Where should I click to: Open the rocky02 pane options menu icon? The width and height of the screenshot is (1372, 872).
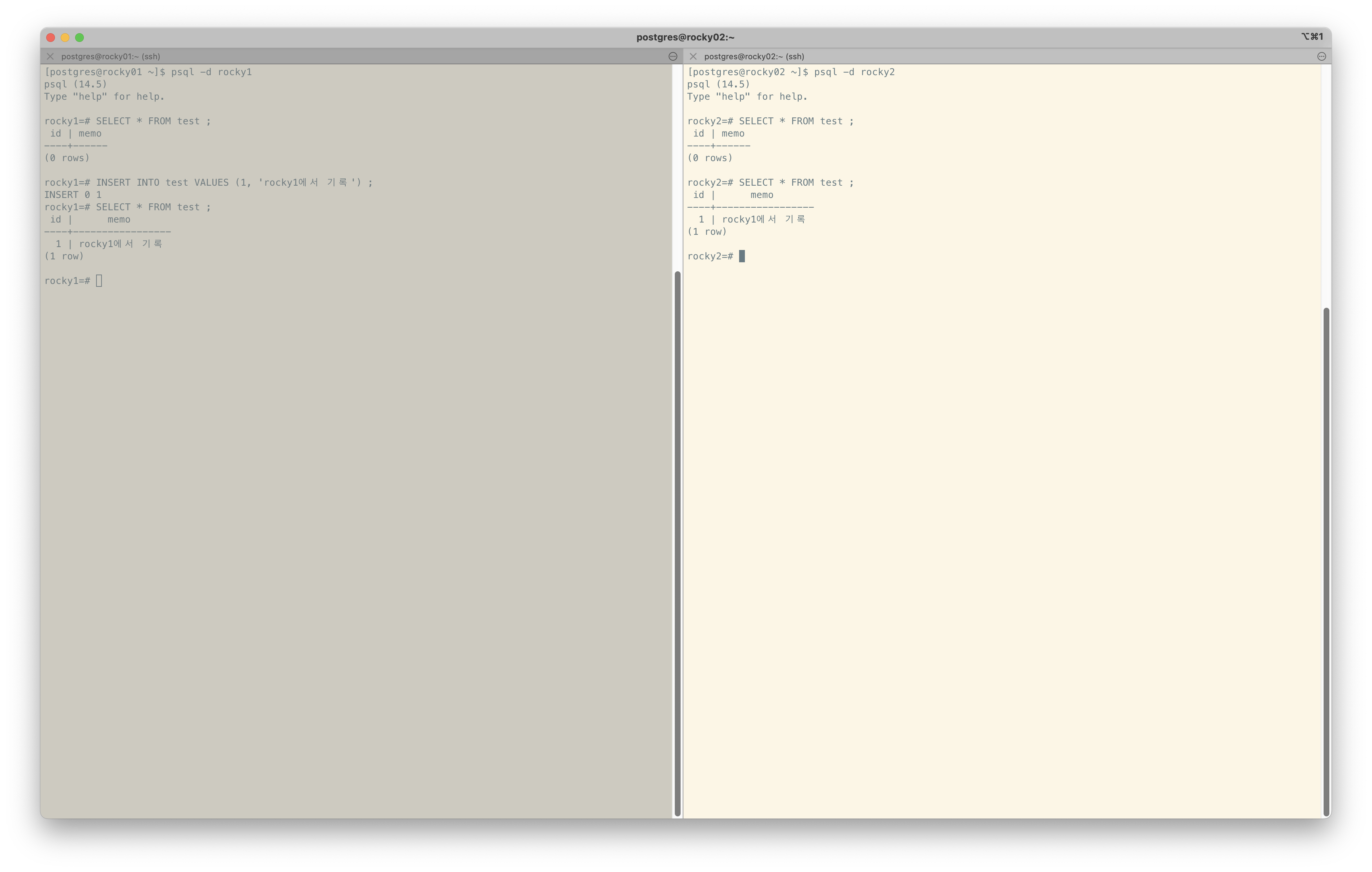1321,56
